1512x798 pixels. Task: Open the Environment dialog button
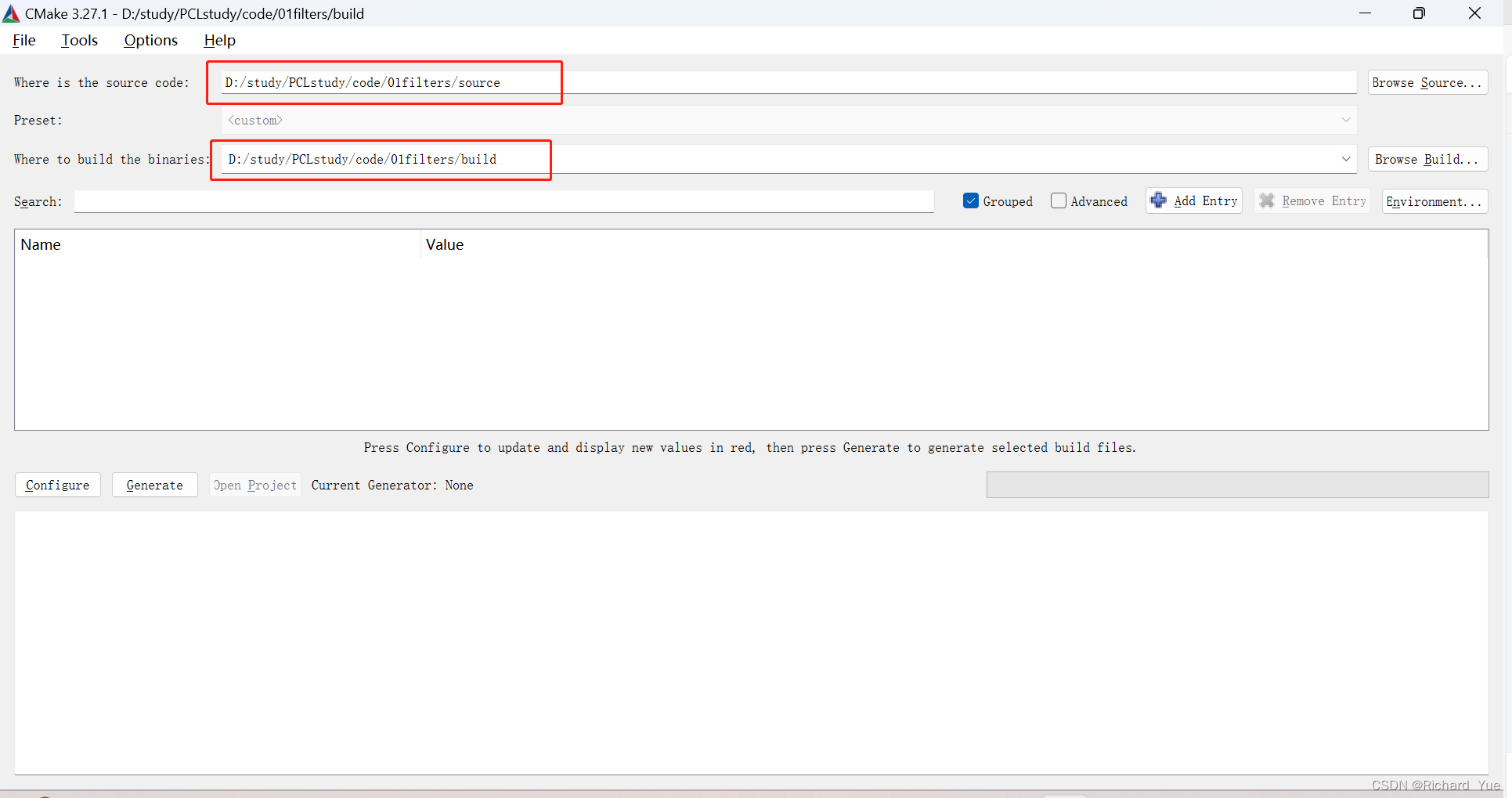click(1434, 201)
